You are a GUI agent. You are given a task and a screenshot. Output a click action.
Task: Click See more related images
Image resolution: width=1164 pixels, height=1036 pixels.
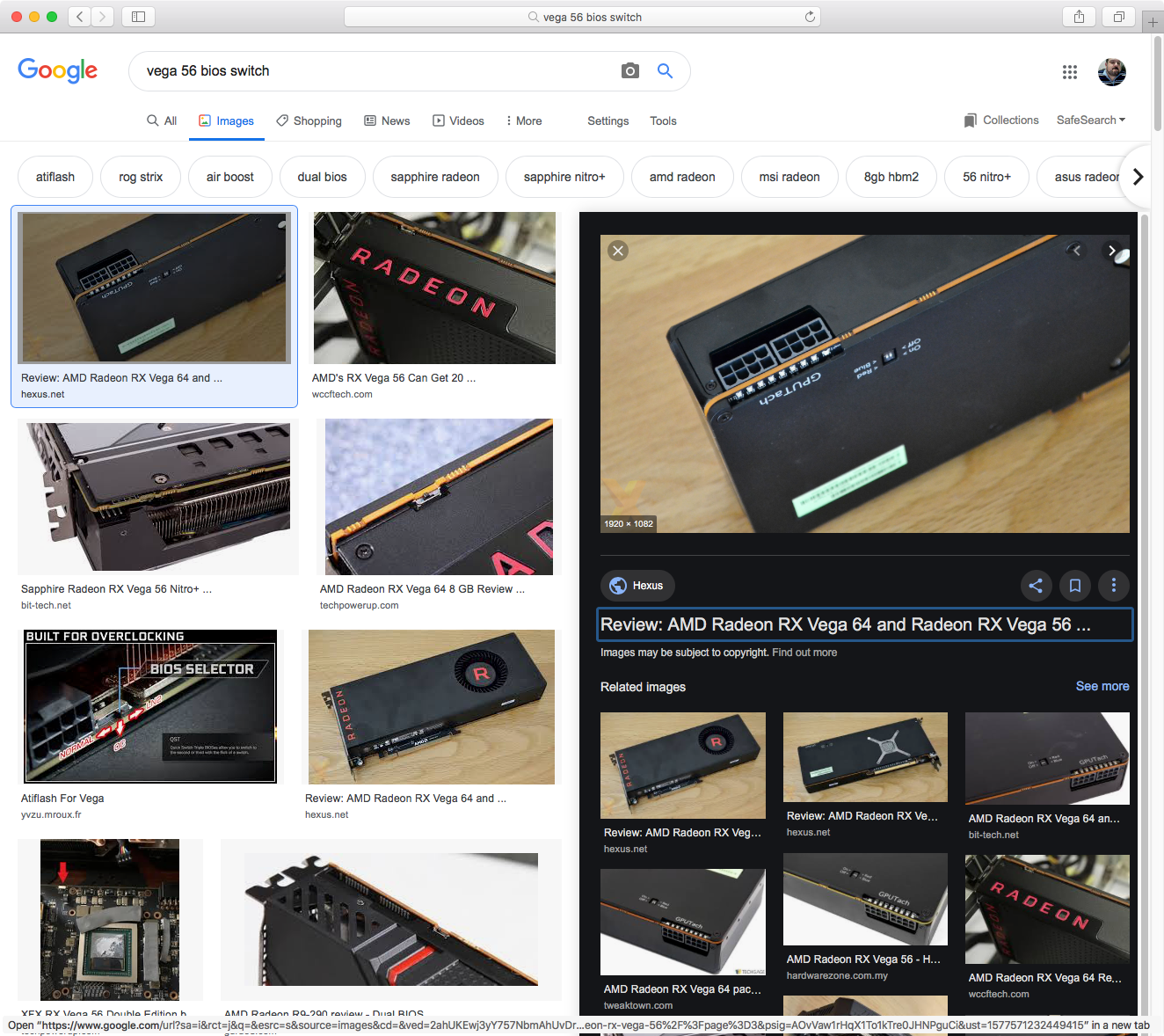point(1102,686)
